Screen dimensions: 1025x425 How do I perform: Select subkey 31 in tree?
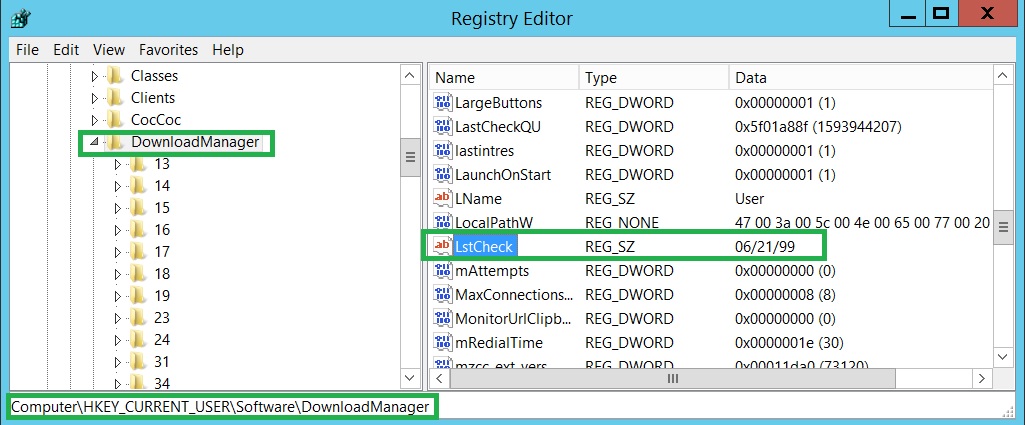click(x=162, y=362)
